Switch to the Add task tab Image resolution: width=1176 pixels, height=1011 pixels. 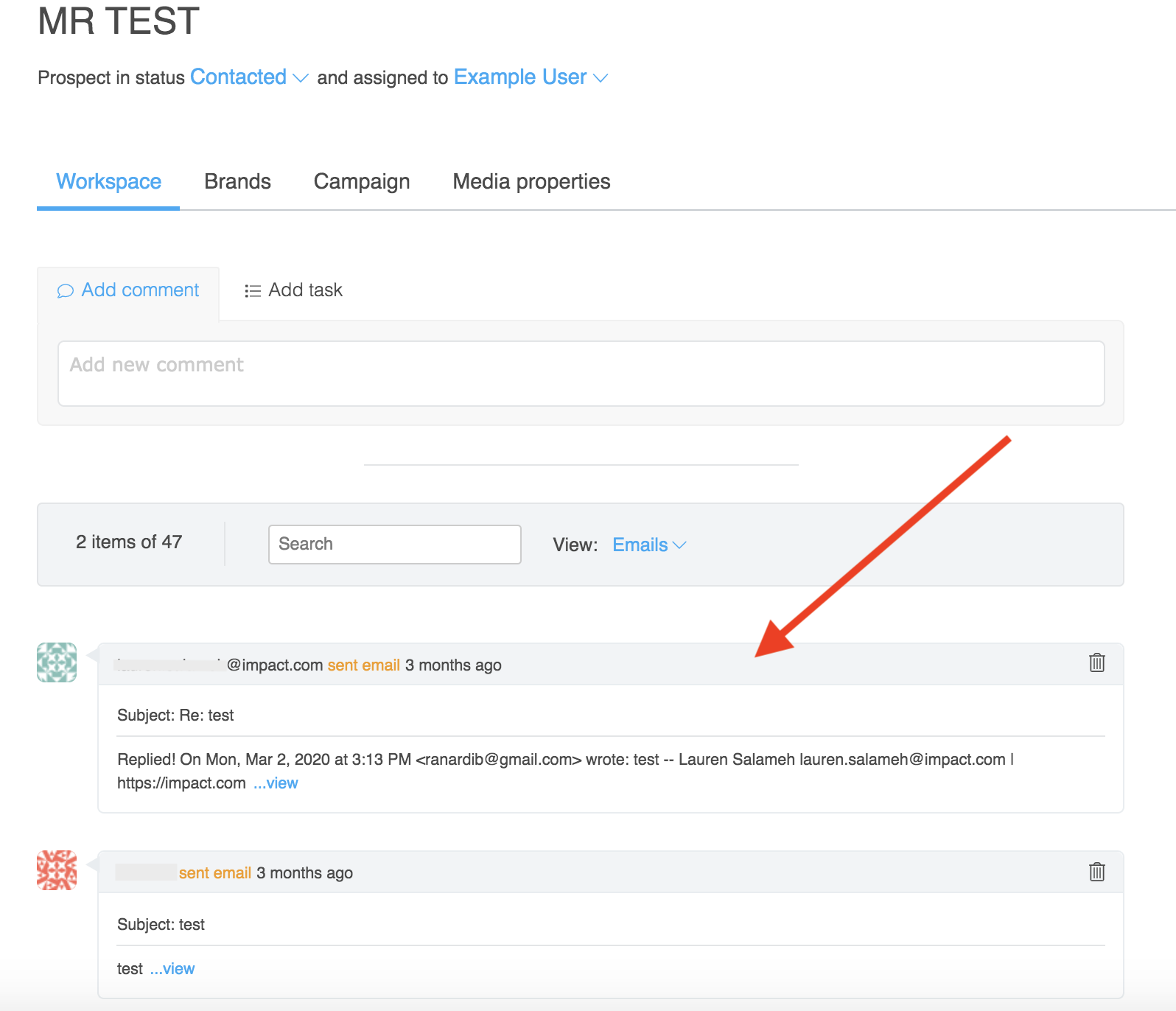(x=294, y=290)
